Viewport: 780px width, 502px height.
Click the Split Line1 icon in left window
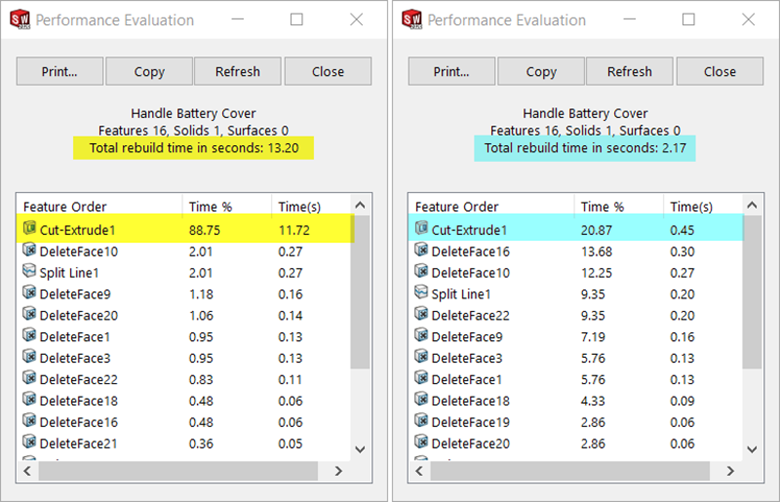pyautogui.click(x=30, y=271)
